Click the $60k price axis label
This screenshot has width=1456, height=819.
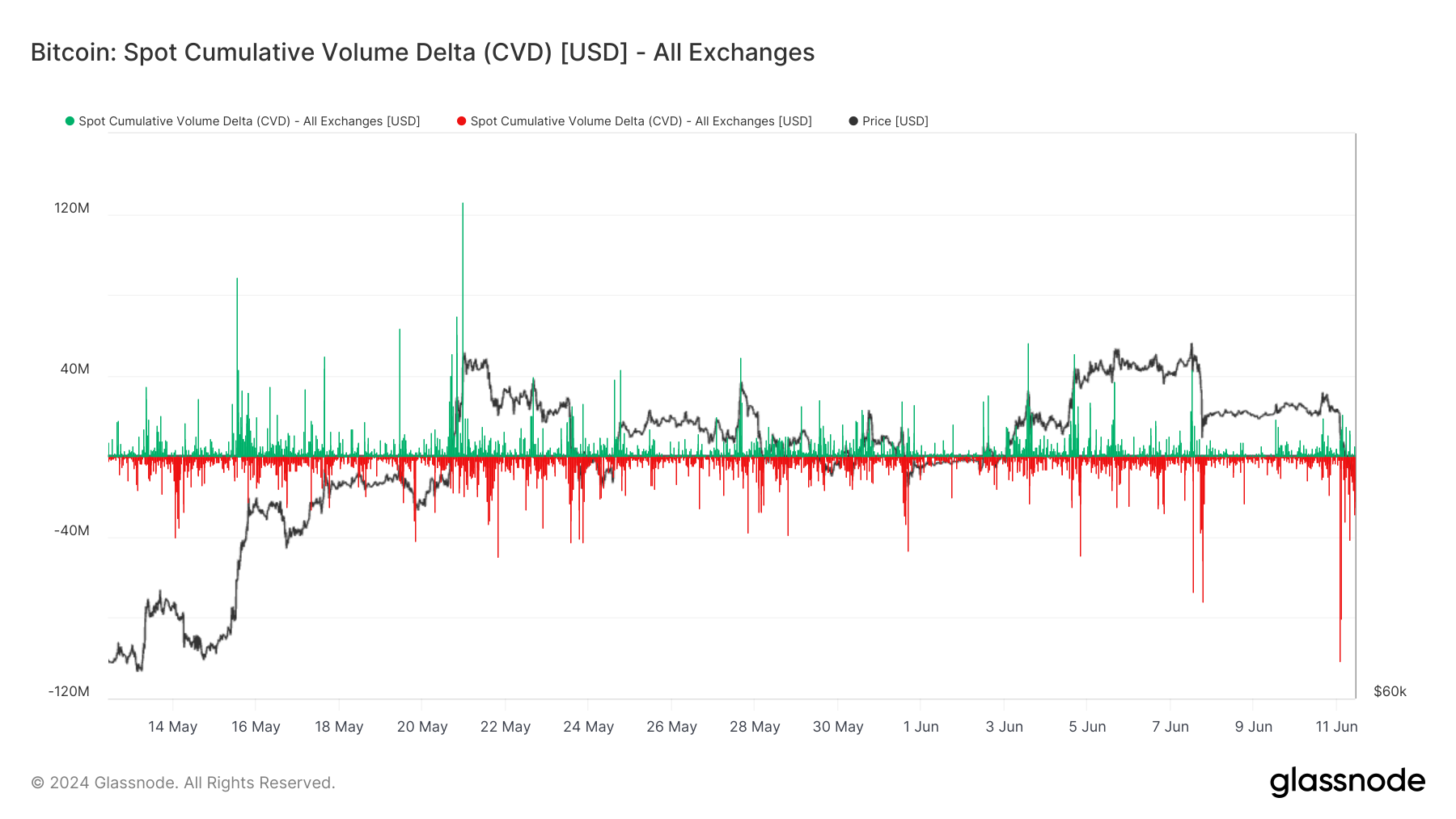(1390, 692)
